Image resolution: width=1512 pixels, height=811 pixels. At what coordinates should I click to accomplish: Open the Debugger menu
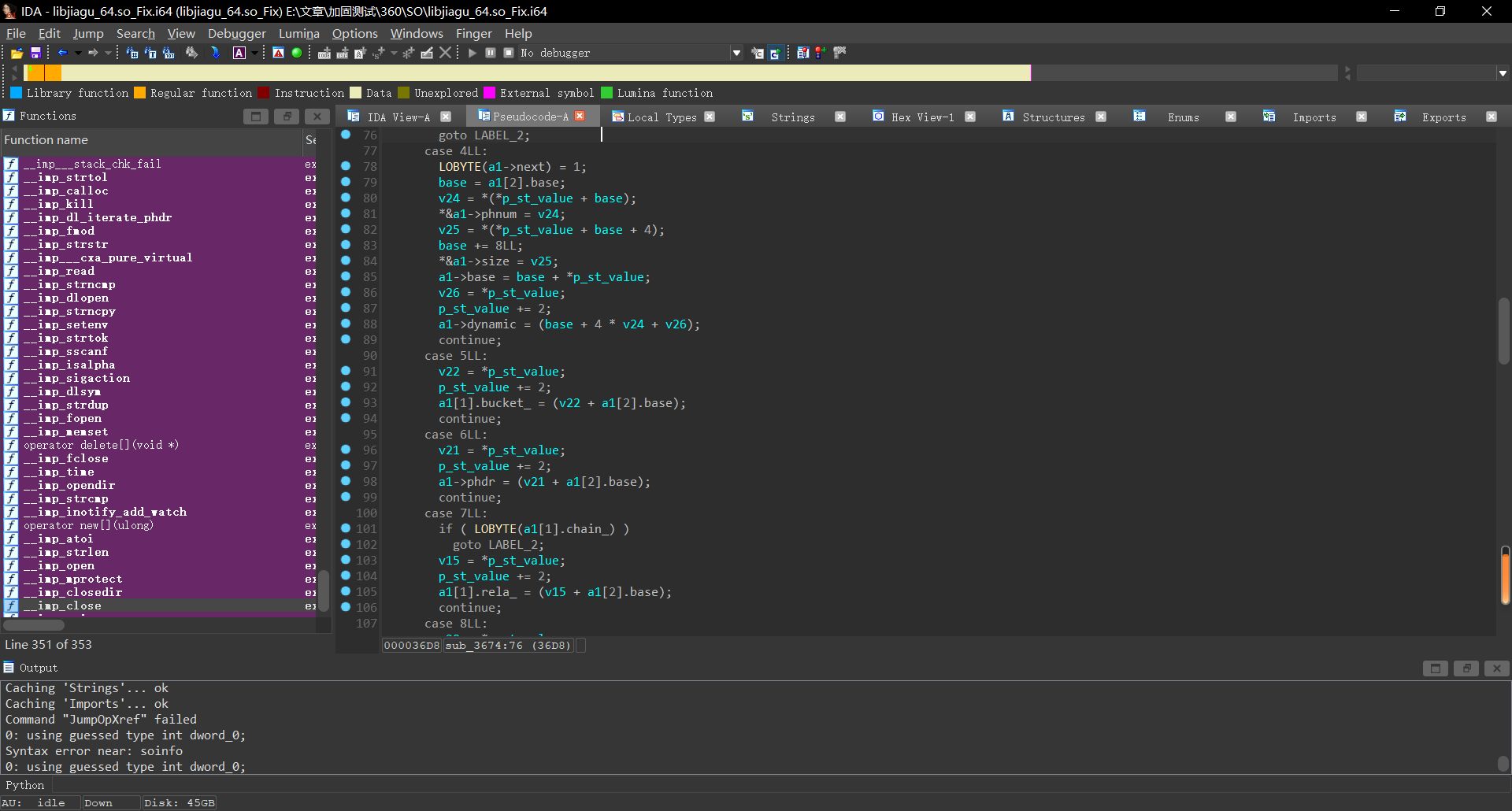click(x=237, y=33)
